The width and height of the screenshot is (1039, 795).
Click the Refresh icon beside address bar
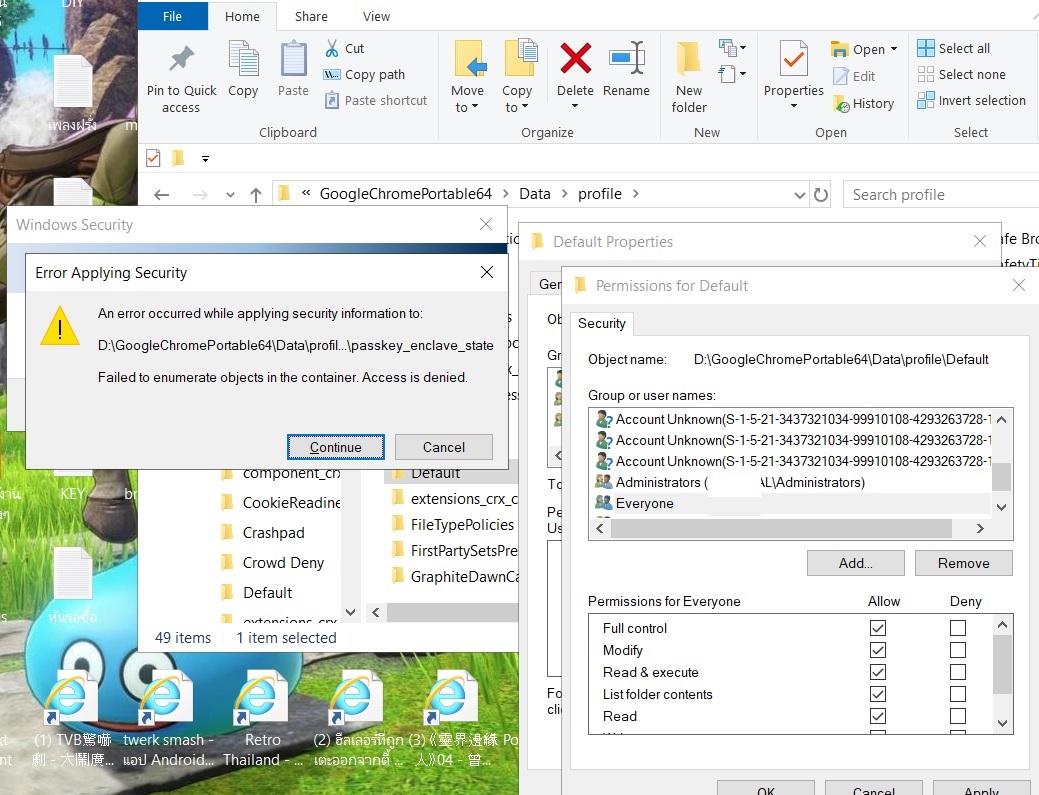[821, 195]
